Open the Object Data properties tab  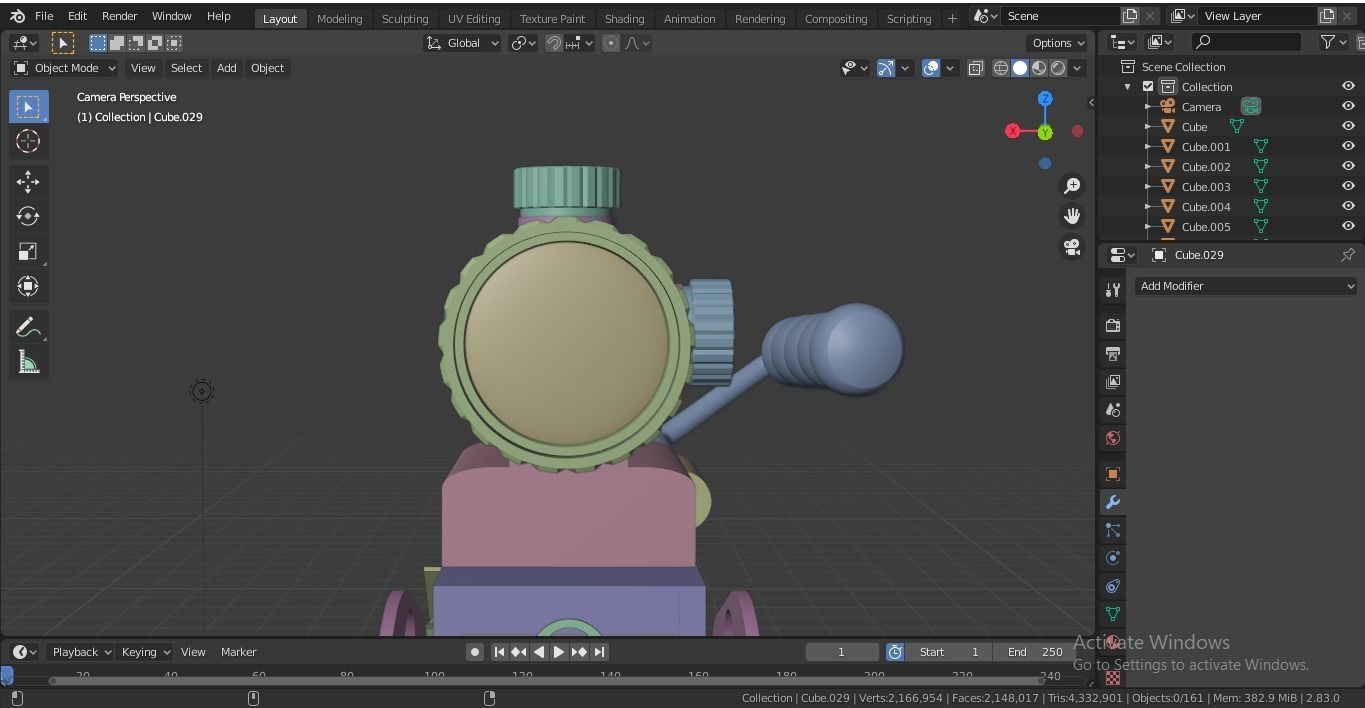1113,614
